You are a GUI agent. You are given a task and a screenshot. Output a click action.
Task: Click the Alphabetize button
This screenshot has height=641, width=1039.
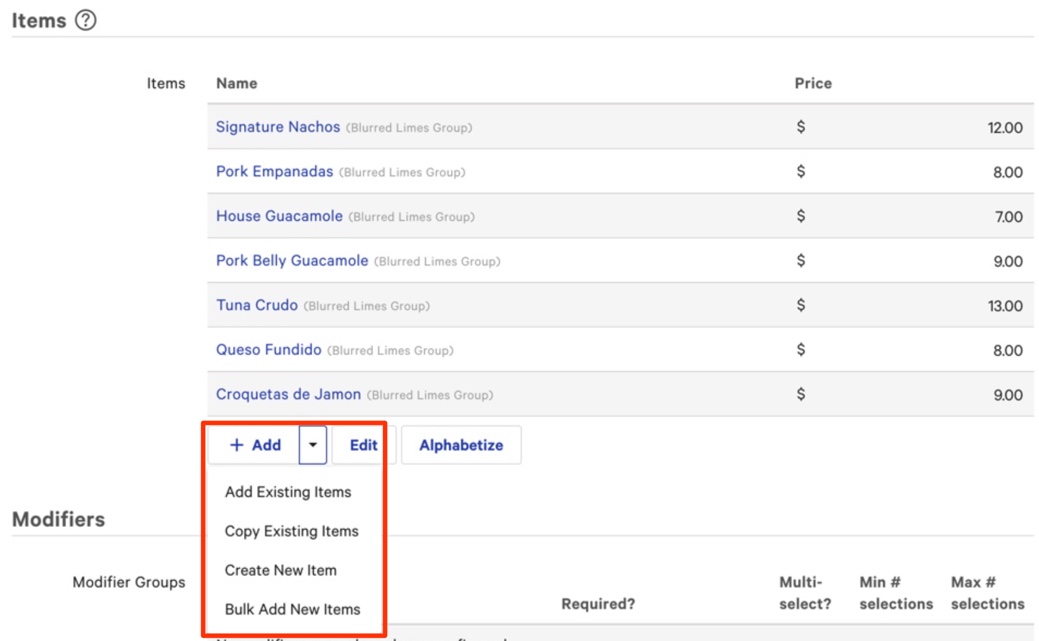pyautogui.click(x=461, y=444)
